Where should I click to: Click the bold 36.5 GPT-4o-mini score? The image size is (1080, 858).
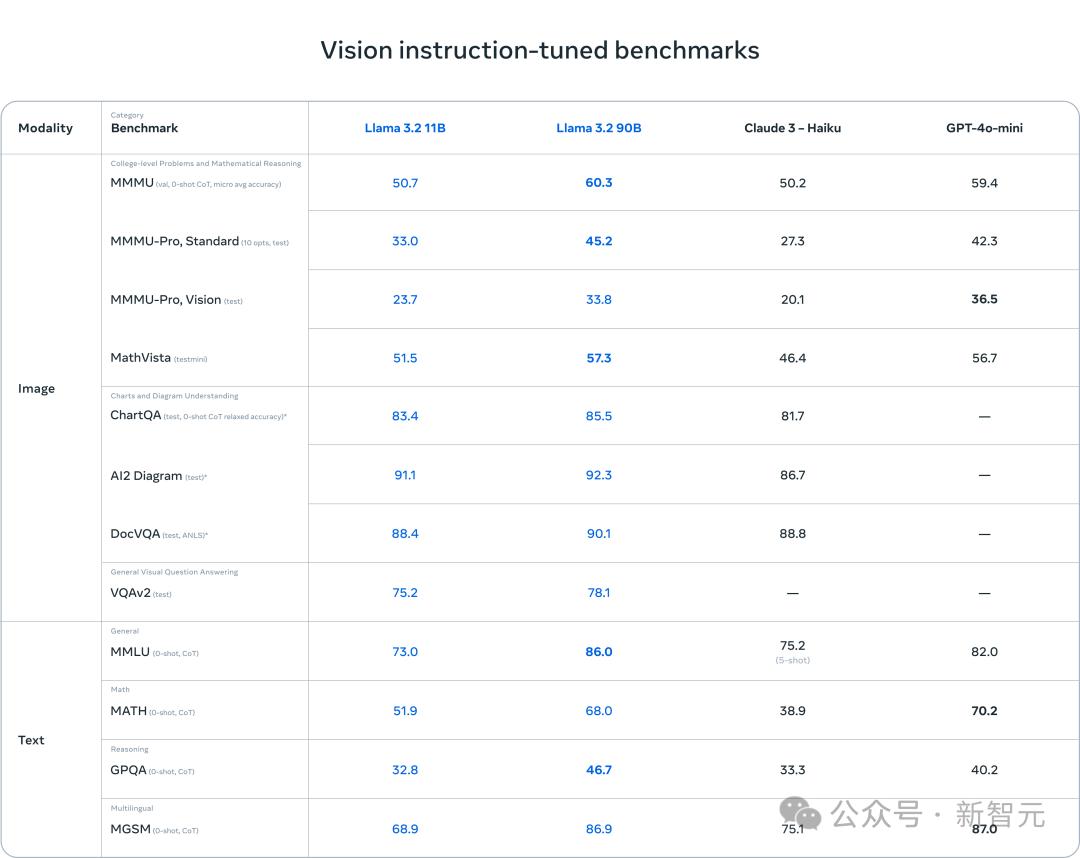[x=984, y=299]
